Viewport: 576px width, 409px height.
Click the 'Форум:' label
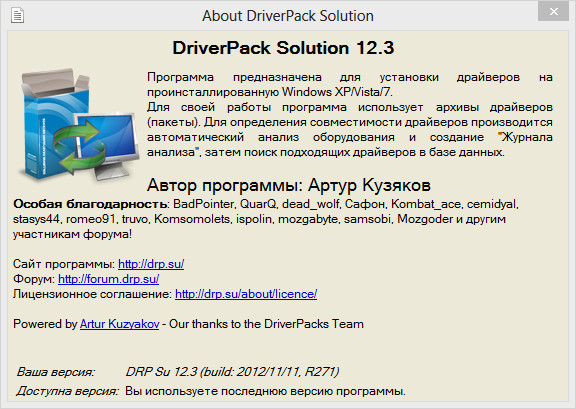tap(34, 279)
